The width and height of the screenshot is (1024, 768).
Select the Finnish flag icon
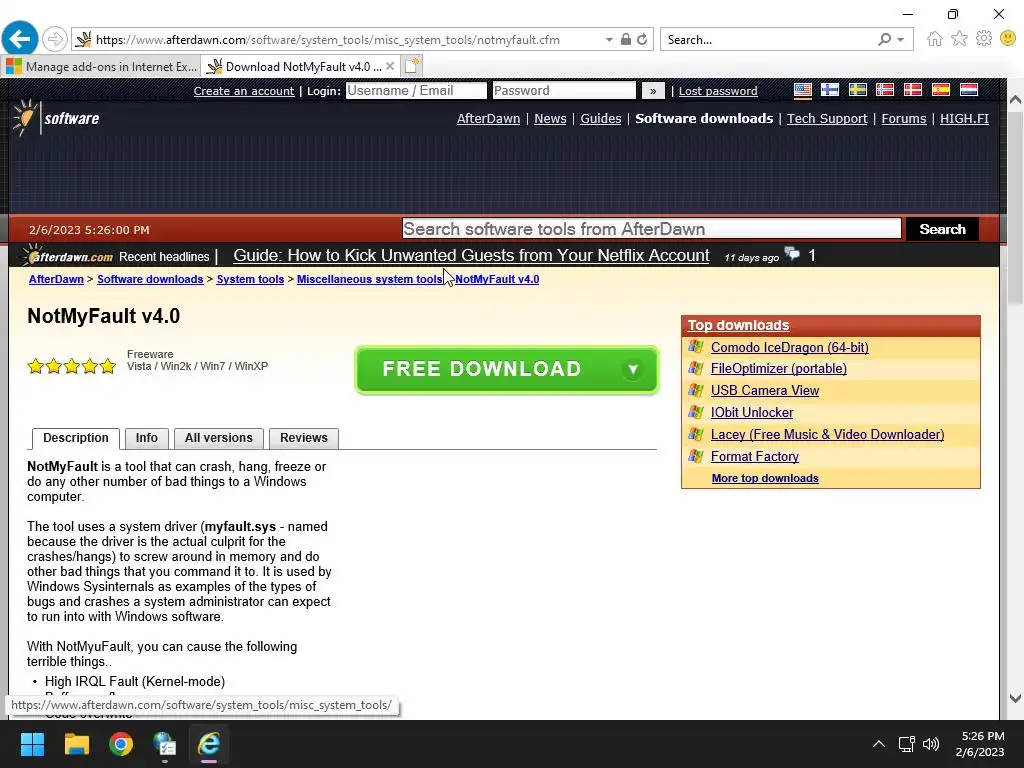(830, 90)
